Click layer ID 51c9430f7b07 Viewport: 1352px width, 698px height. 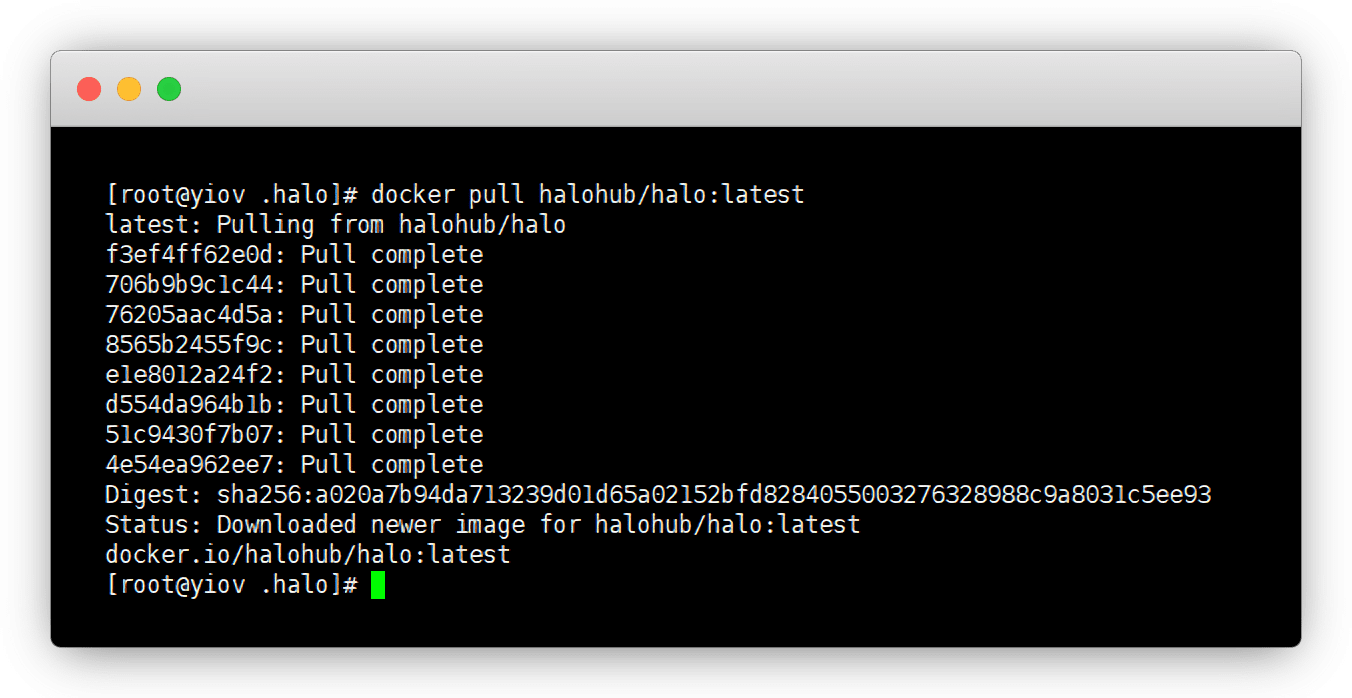pos(195,434)
